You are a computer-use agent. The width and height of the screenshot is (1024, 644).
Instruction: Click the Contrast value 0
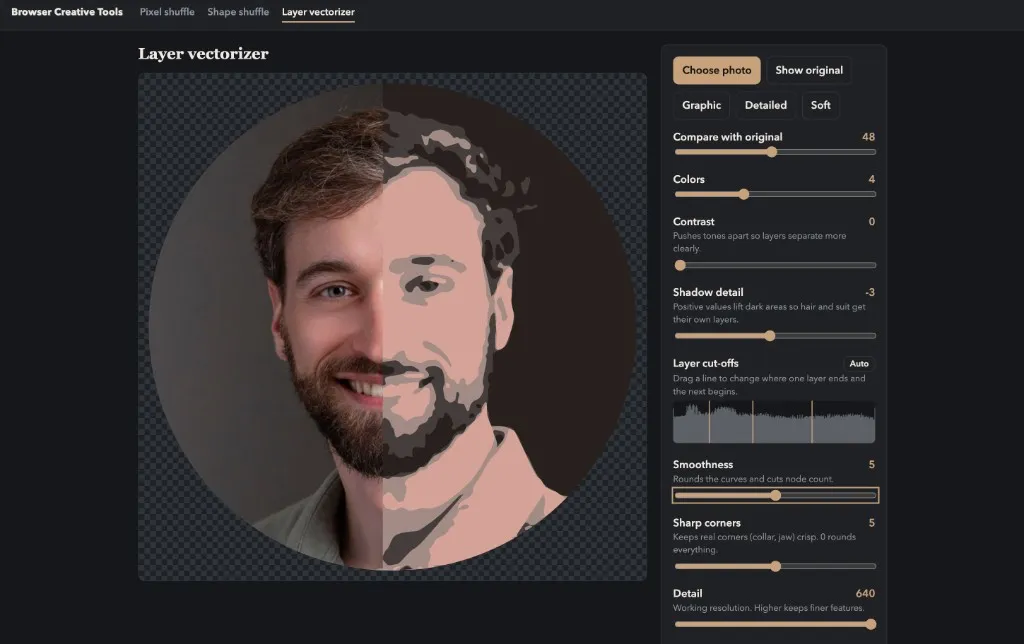(x=871, y=221)
